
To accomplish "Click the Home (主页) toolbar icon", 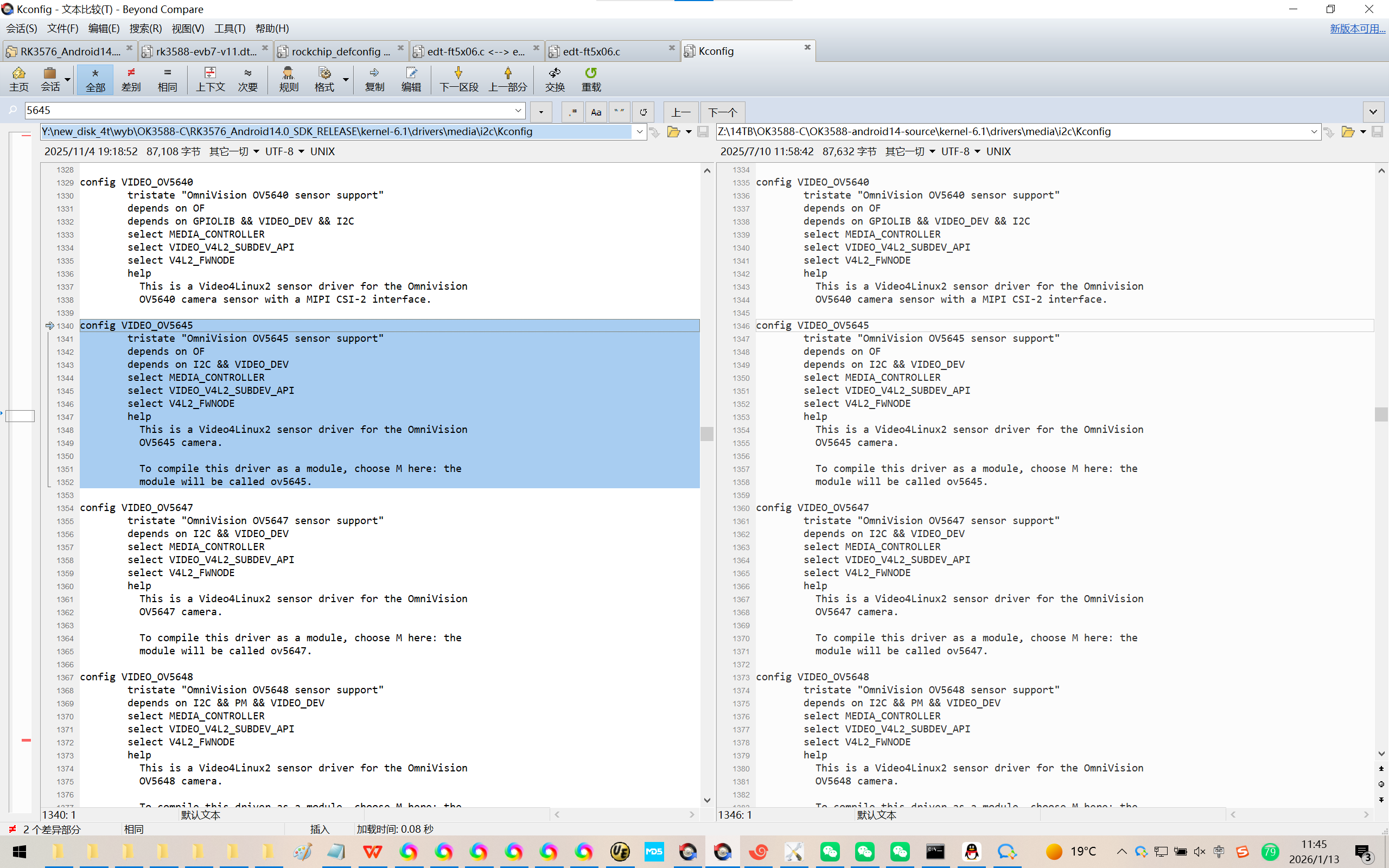I will 18,79.
